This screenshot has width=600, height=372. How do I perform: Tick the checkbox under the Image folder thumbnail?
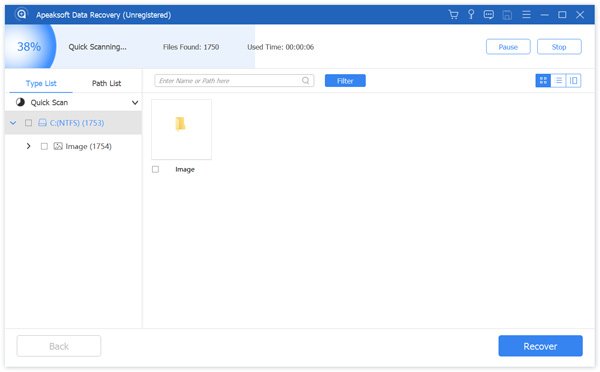[x=155, y=169]
